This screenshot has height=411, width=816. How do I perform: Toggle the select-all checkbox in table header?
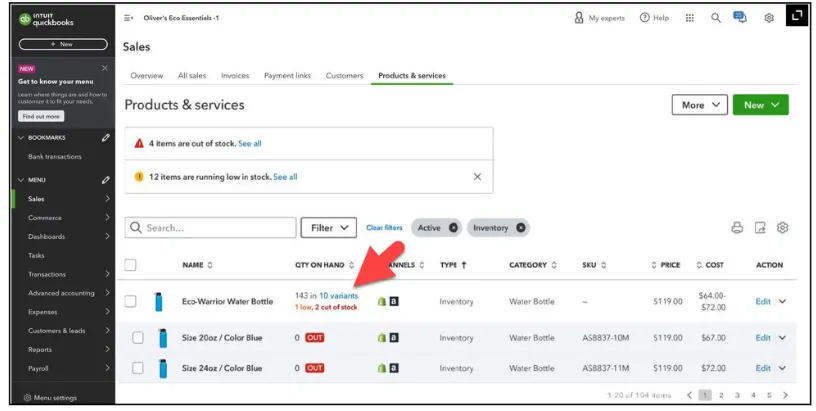pos(130,265)
